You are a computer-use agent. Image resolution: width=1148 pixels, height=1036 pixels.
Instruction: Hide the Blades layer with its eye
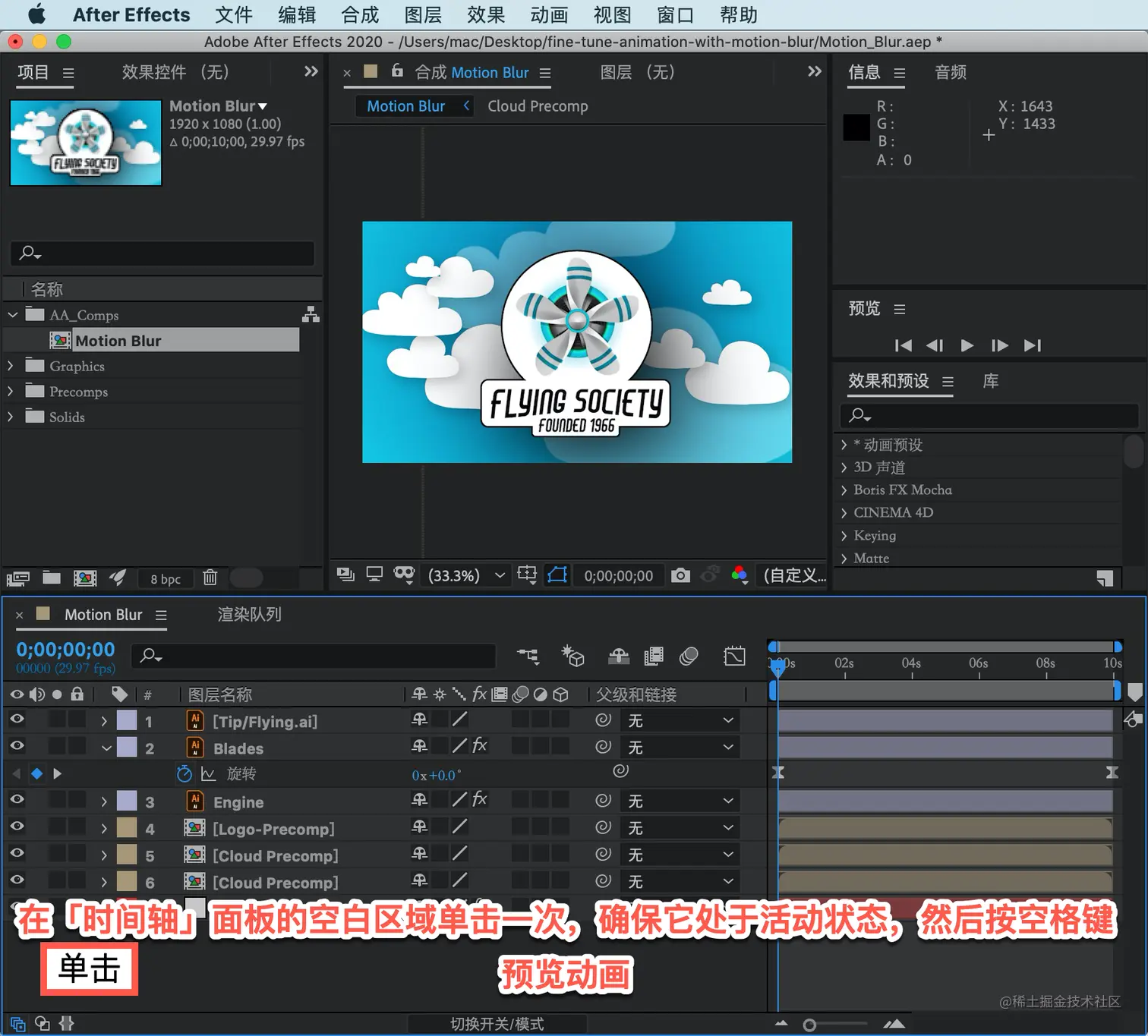17,745
